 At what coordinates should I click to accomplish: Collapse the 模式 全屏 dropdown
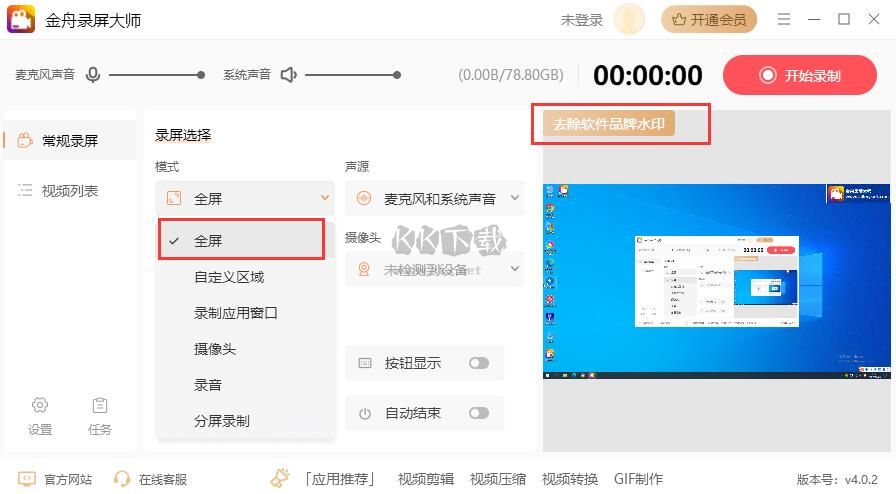tap(245, 198)
